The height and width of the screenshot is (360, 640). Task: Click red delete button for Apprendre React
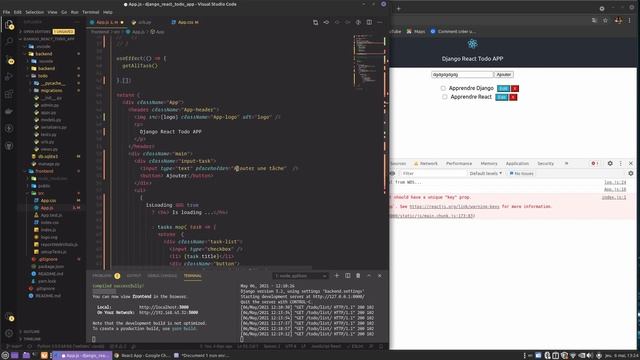click(x=513, y=97)
